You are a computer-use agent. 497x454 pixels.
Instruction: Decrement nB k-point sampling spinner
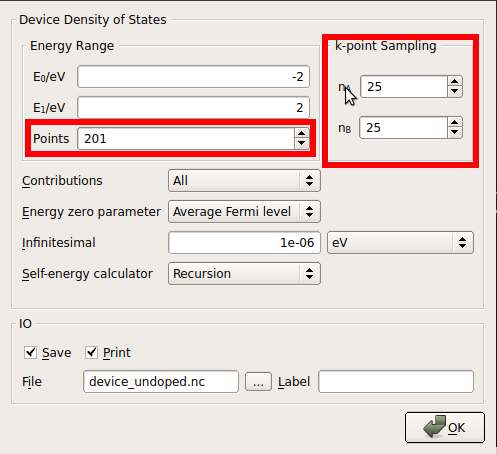click(455, 132)
